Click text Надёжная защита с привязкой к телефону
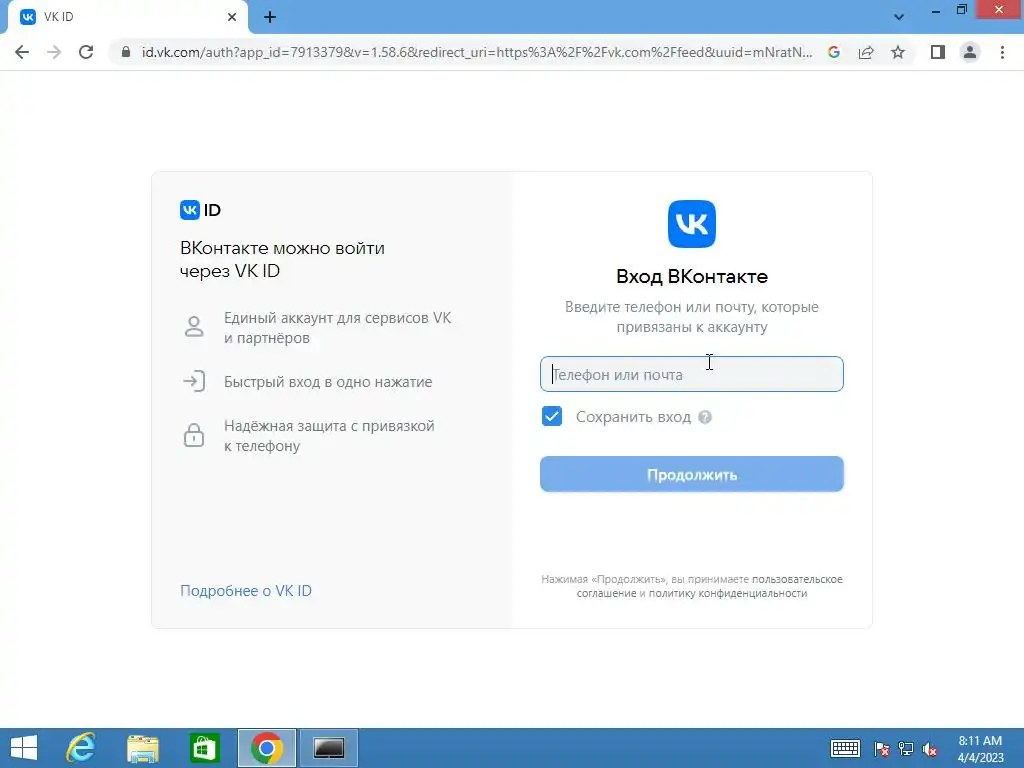The height and width of the screenshot is (768, 1024). [x=329, y=436]
